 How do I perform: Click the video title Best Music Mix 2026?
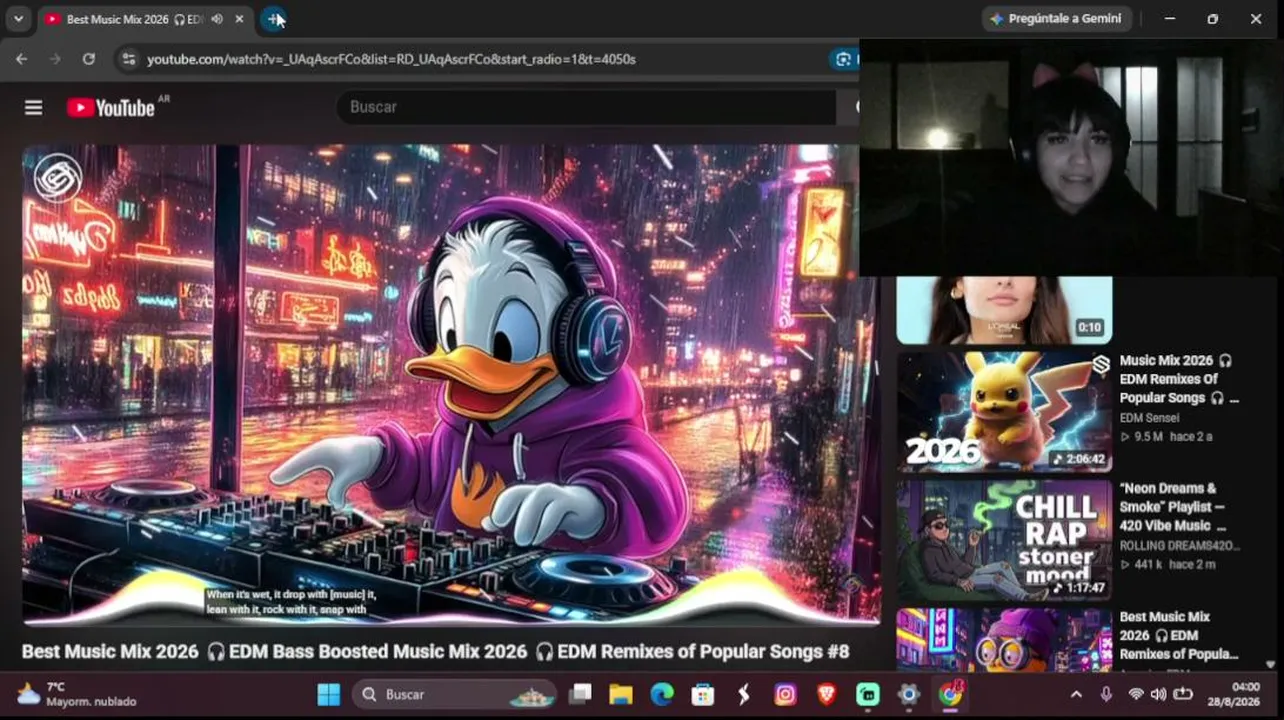coord(435,652)
